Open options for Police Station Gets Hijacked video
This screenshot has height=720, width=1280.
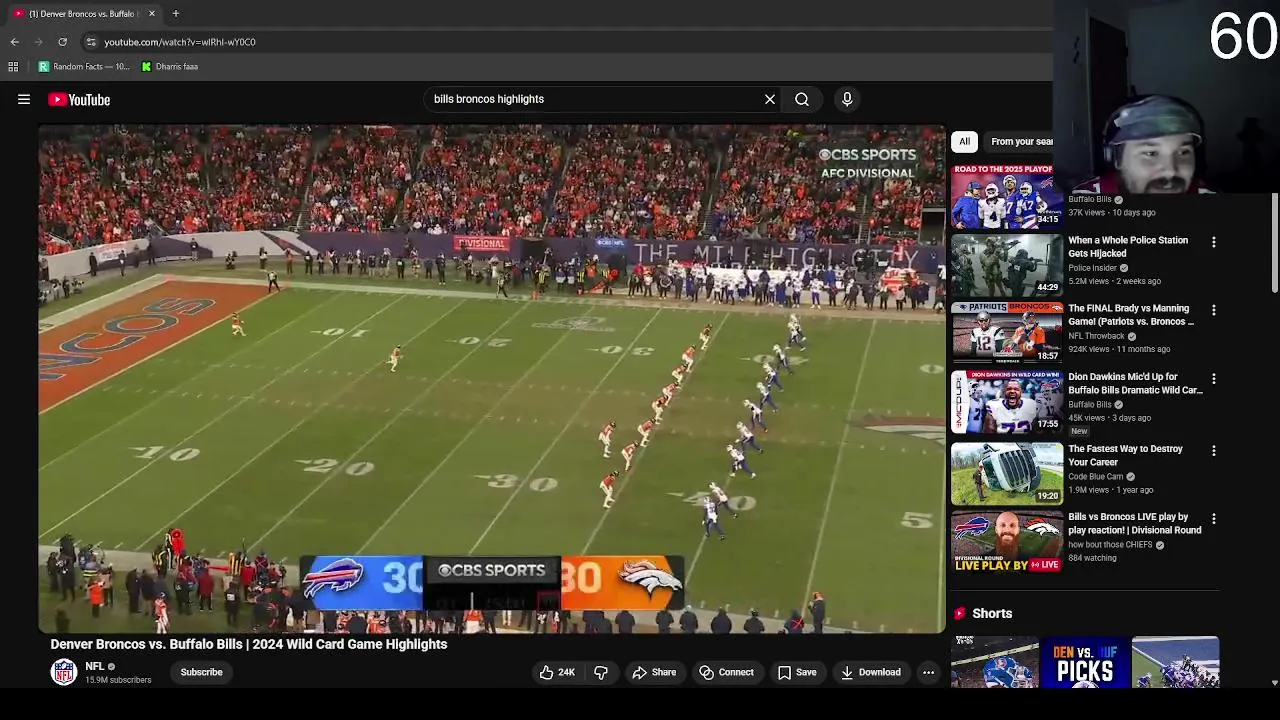point(1214,242)
